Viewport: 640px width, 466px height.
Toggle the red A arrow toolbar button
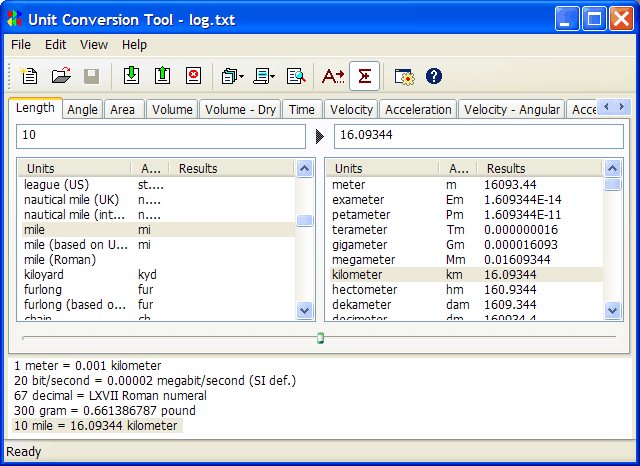[332, 75]
